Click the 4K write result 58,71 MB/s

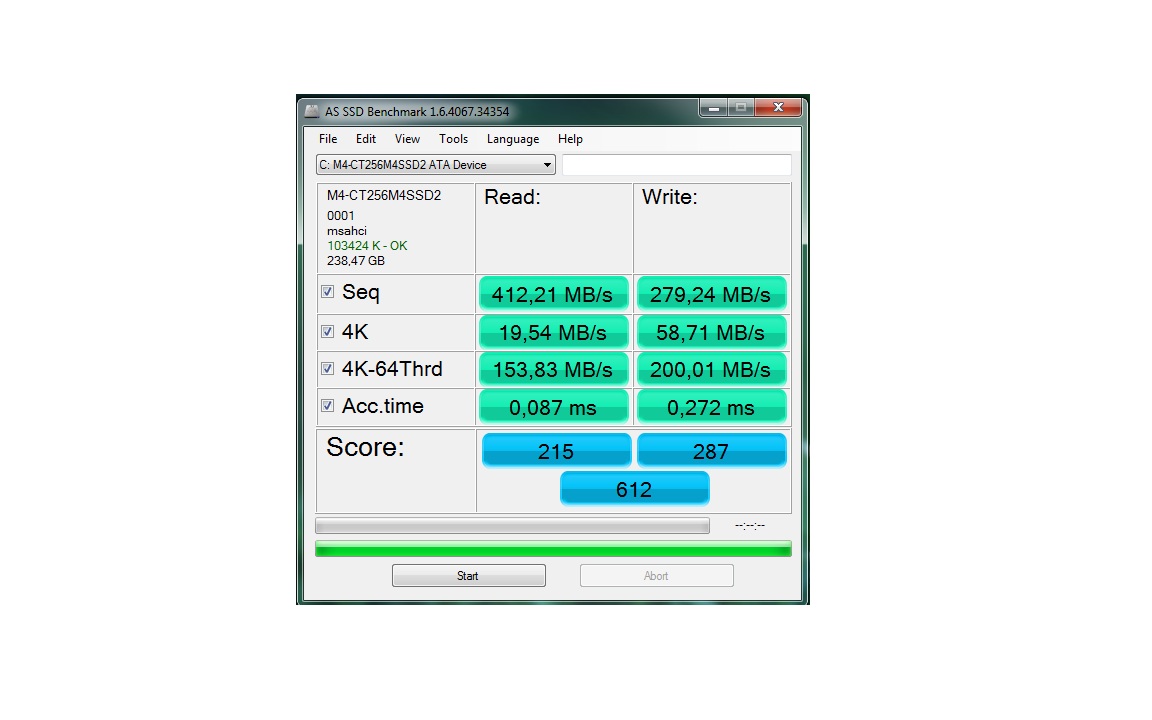(x=711, y=332)
